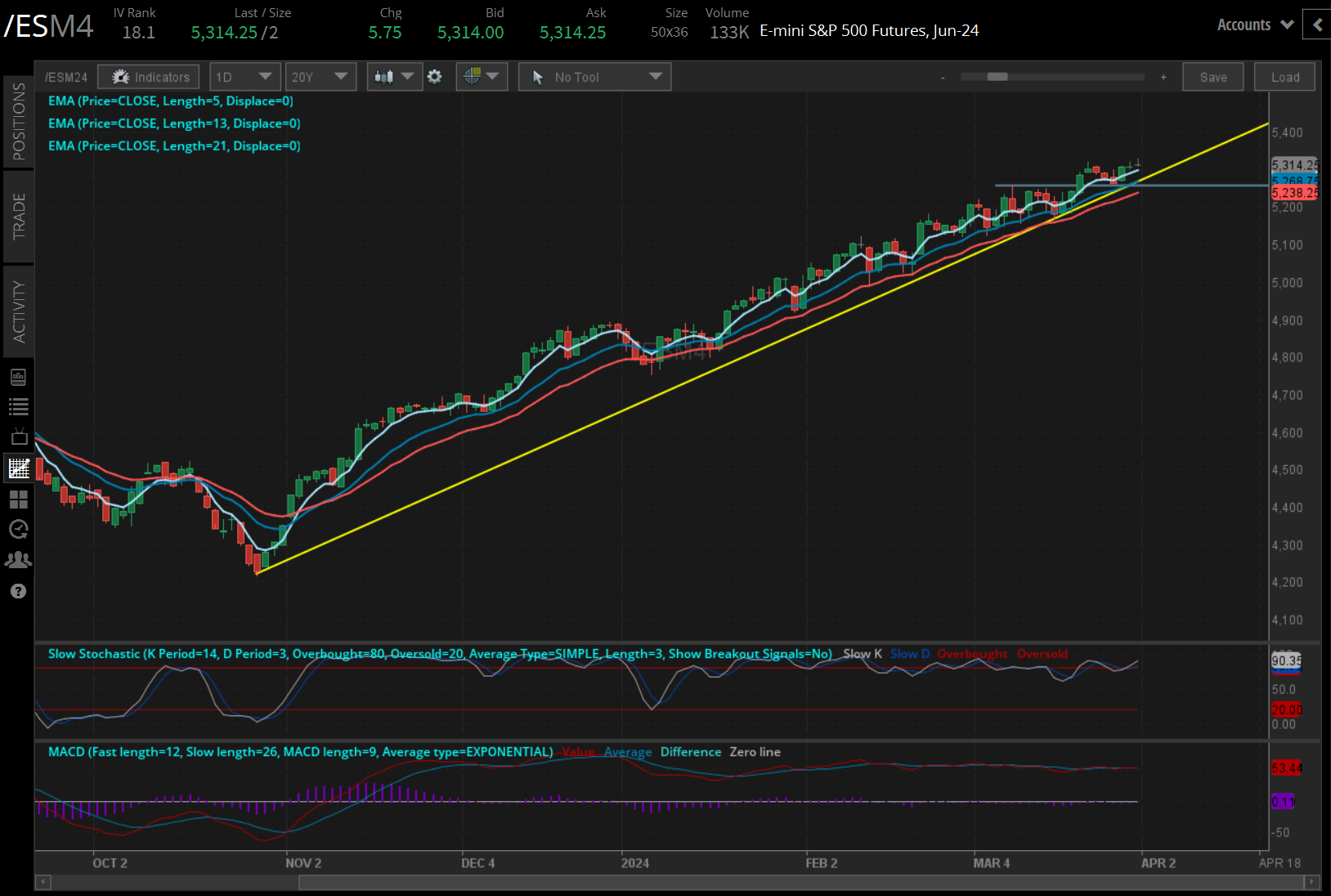Open the news report icon in sidebar

[x=18, y=377]
